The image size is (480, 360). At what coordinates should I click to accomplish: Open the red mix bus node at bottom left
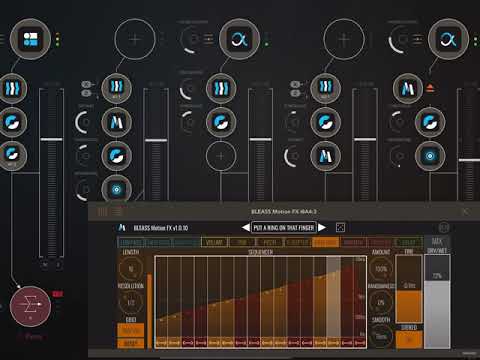30,306
